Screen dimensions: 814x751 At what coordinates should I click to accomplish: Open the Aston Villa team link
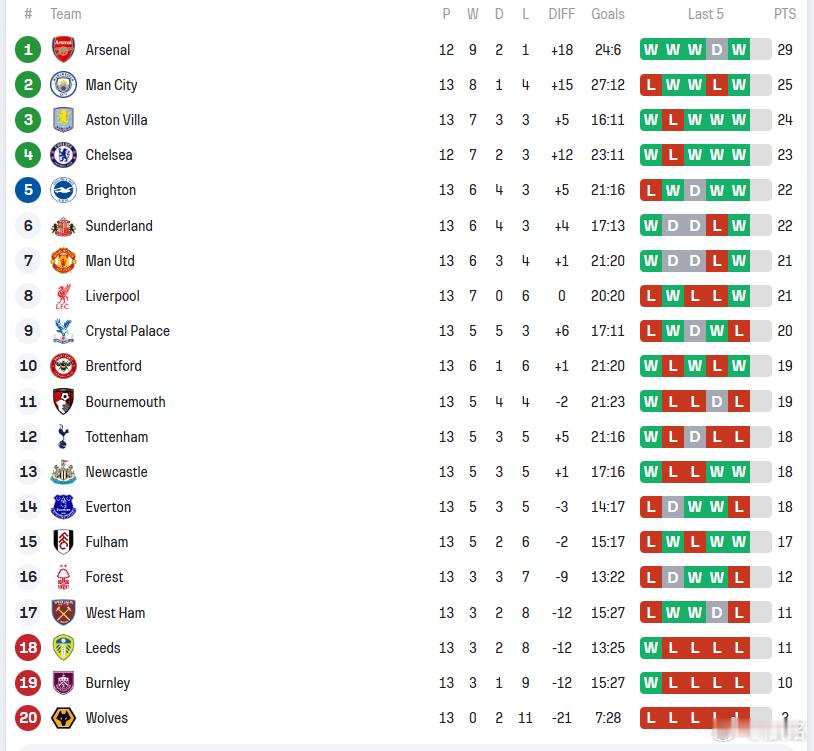click(116, 120)
